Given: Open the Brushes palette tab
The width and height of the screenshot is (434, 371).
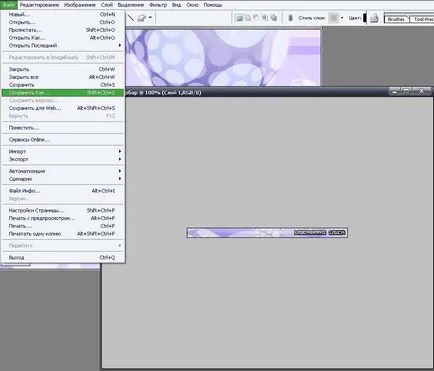Looking at the screenshot, I should pos(396,19).
